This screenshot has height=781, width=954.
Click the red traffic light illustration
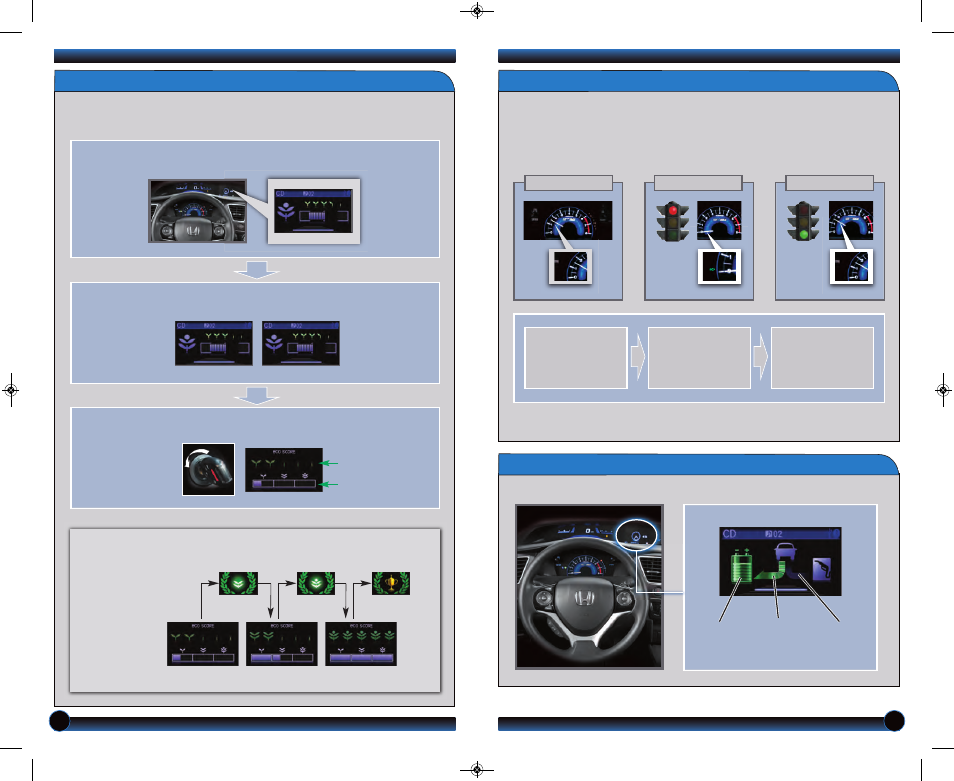point(672,222)
